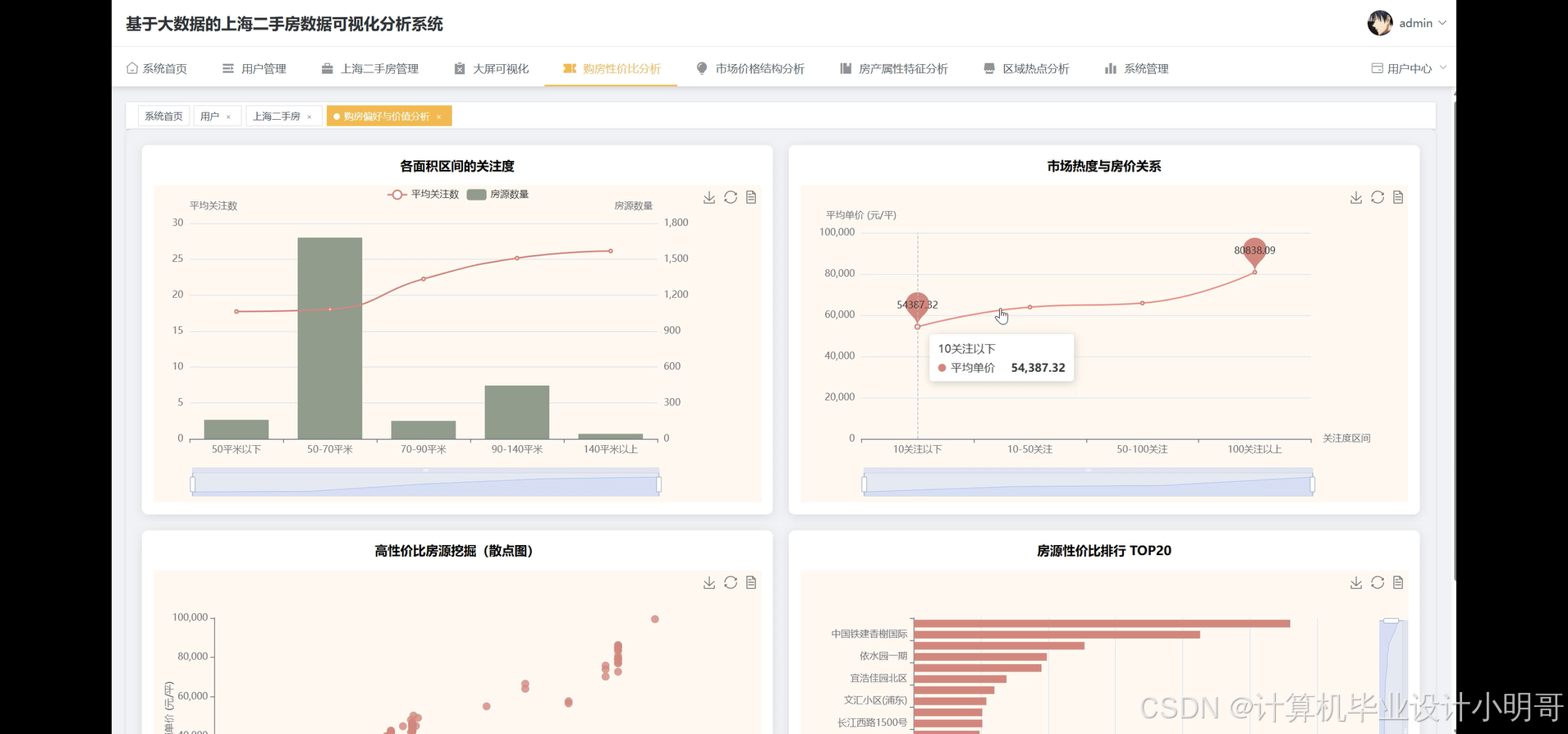Viewport: 1568px width, 734px height.
Task: Open the 上海二手房管理 menu
Action: (370, 69)
